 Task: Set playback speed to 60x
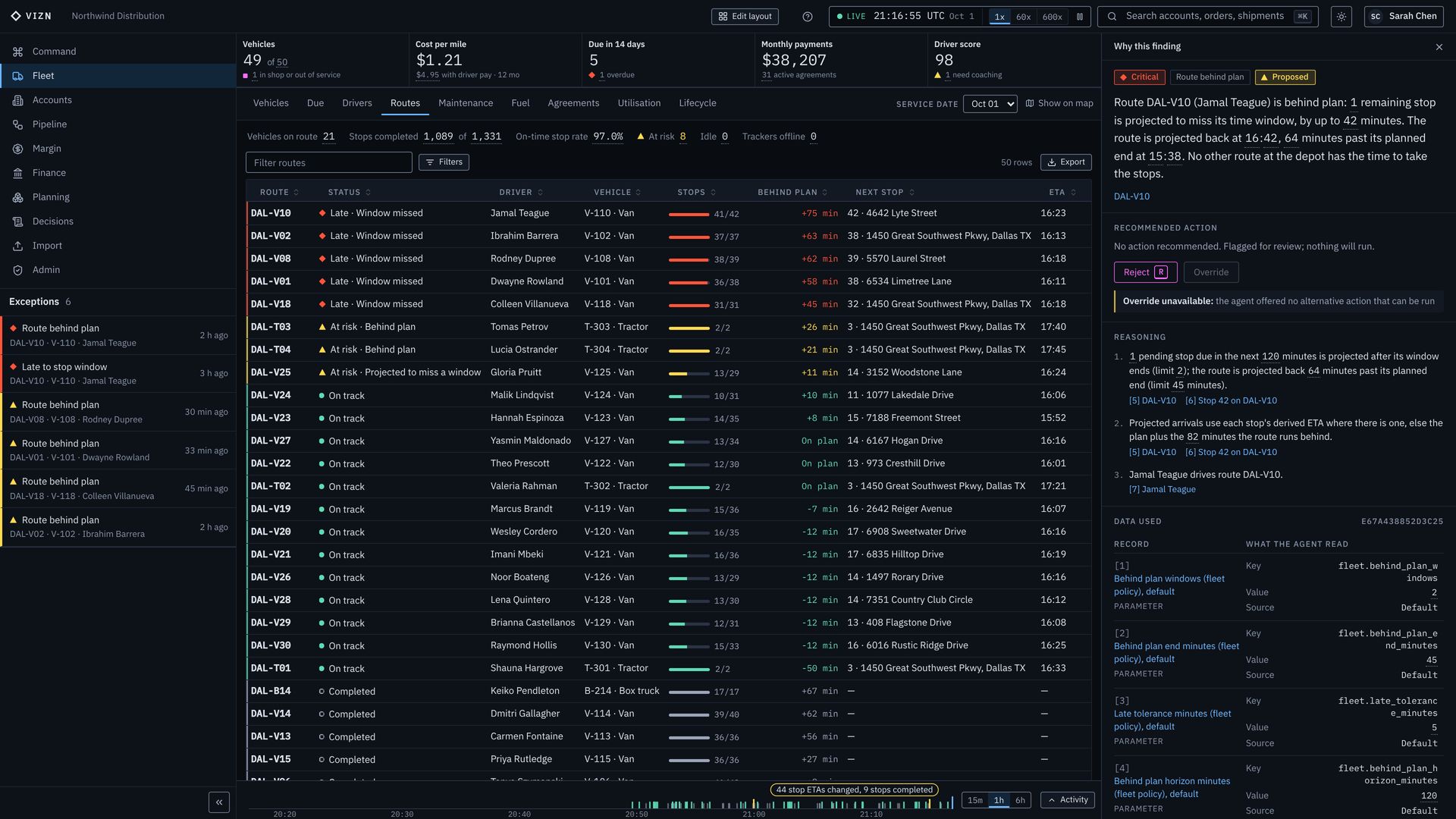coord(1023,17)
